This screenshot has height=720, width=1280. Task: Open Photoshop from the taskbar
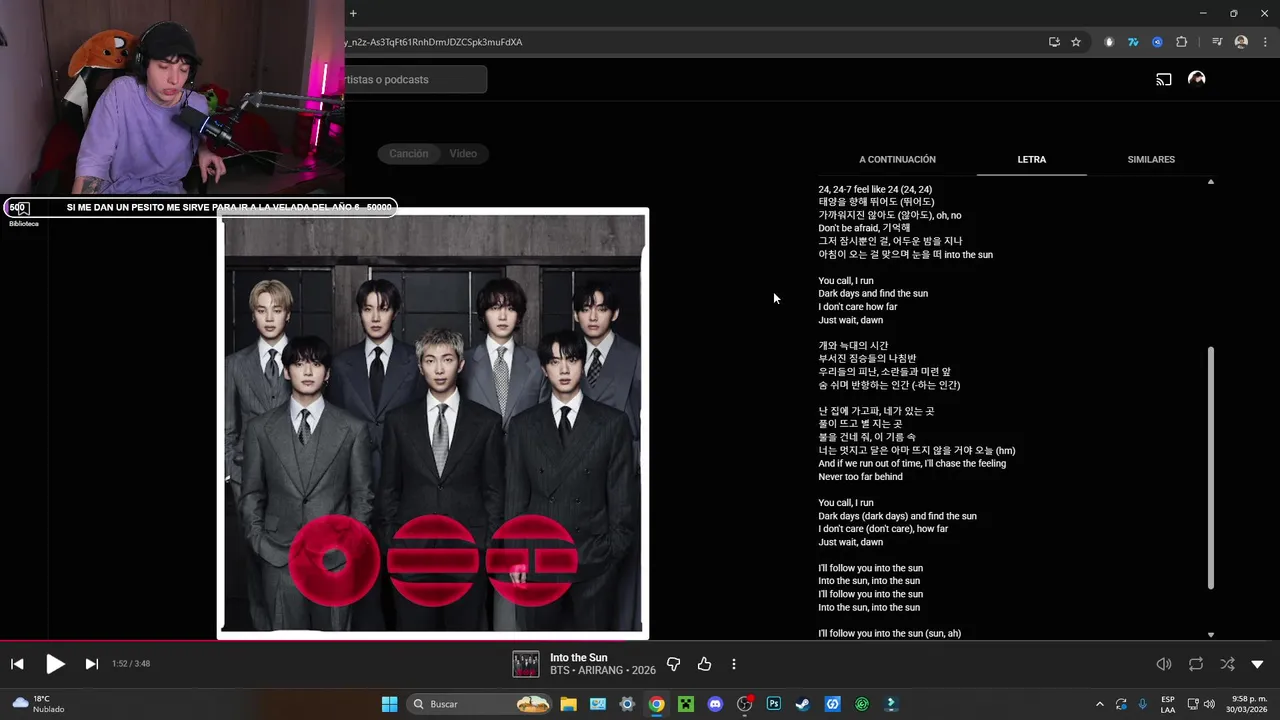[x=774, y=704]
